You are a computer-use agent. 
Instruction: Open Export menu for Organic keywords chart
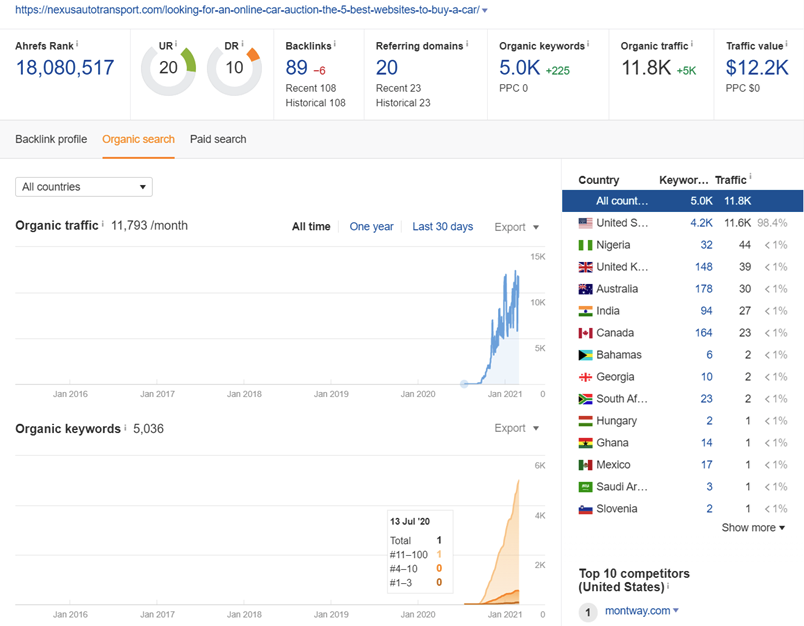pyautogui.click(x=516, y=428)
